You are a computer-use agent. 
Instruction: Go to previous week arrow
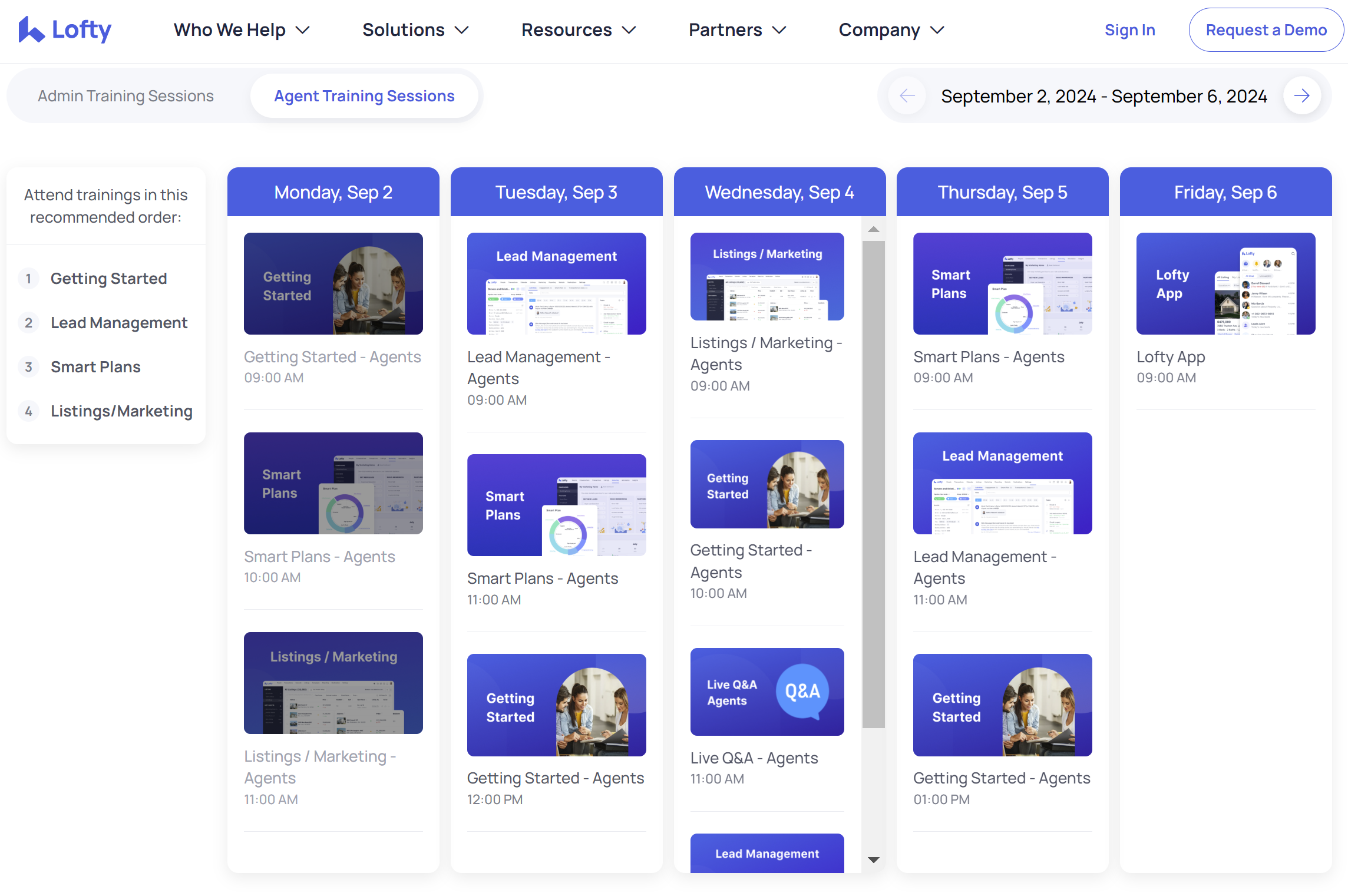[x=907, y=95]
